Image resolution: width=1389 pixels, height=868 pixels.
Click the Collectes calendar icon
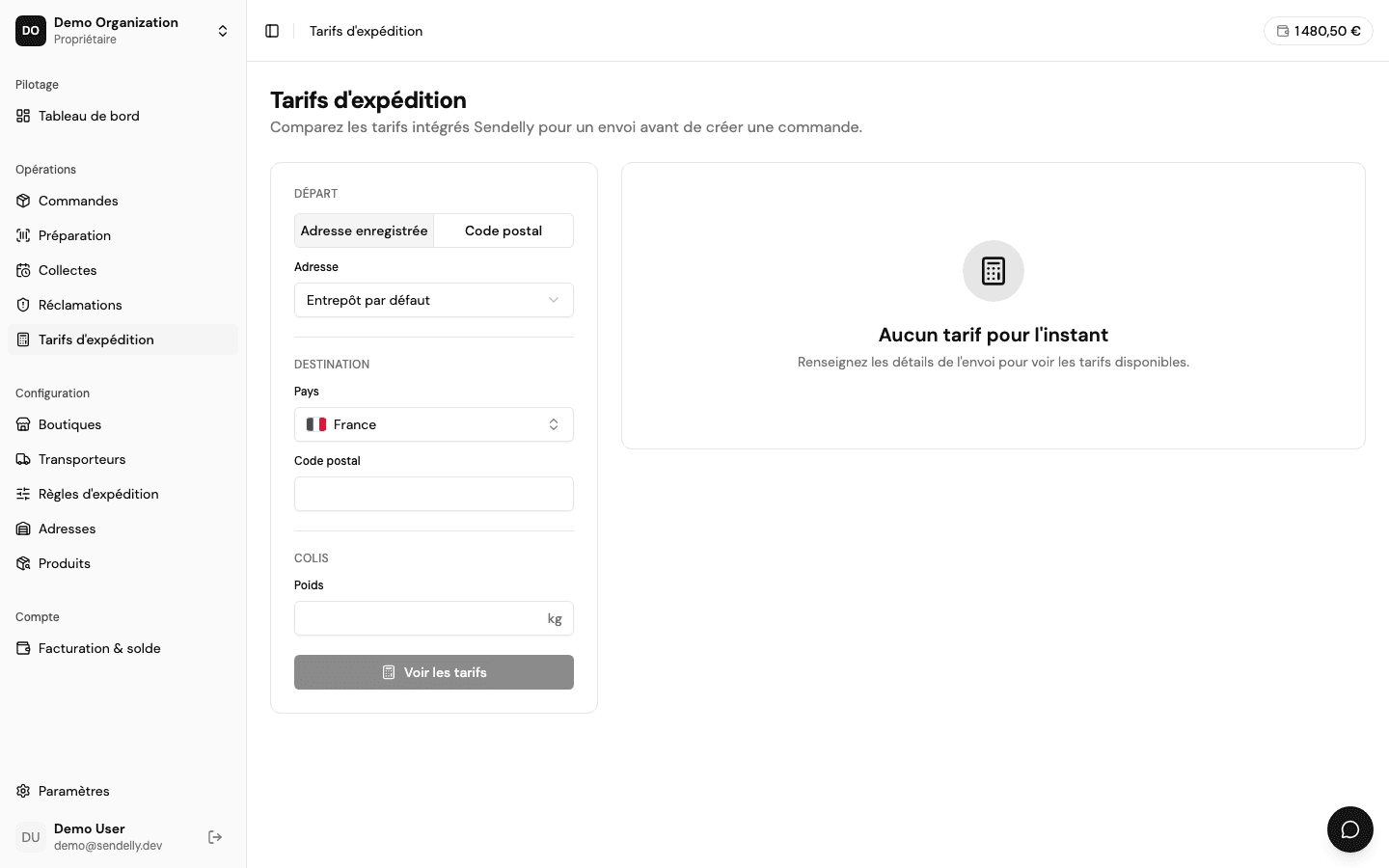23,270
